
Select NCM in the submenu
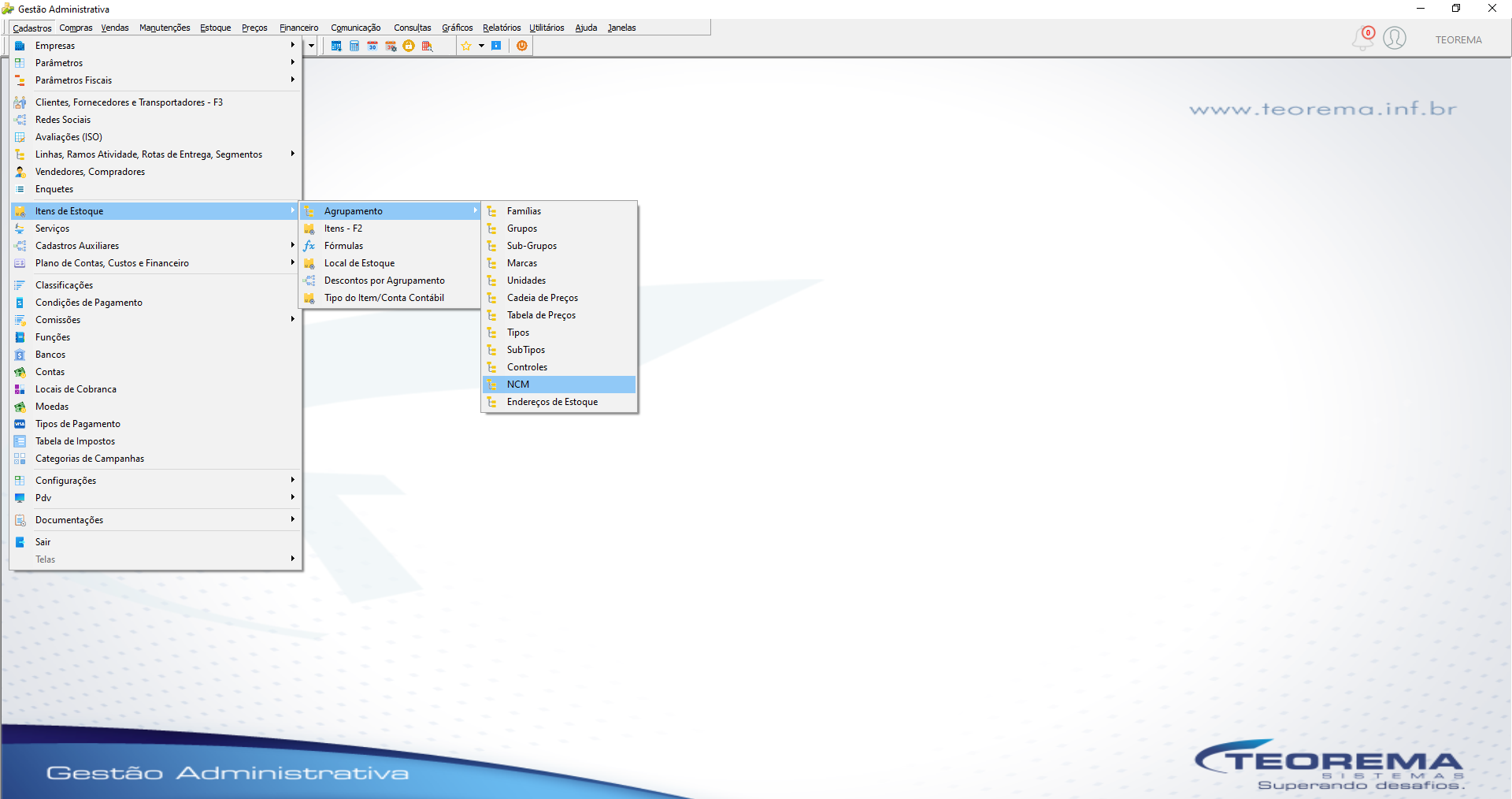559,385
